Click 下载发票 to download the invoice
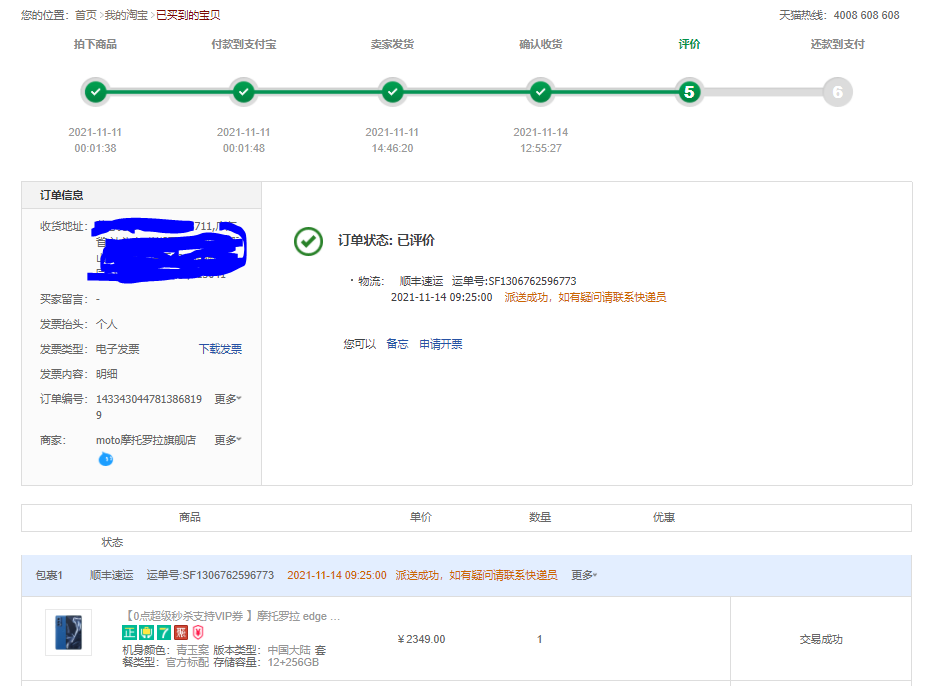 [x=220, y=349]
